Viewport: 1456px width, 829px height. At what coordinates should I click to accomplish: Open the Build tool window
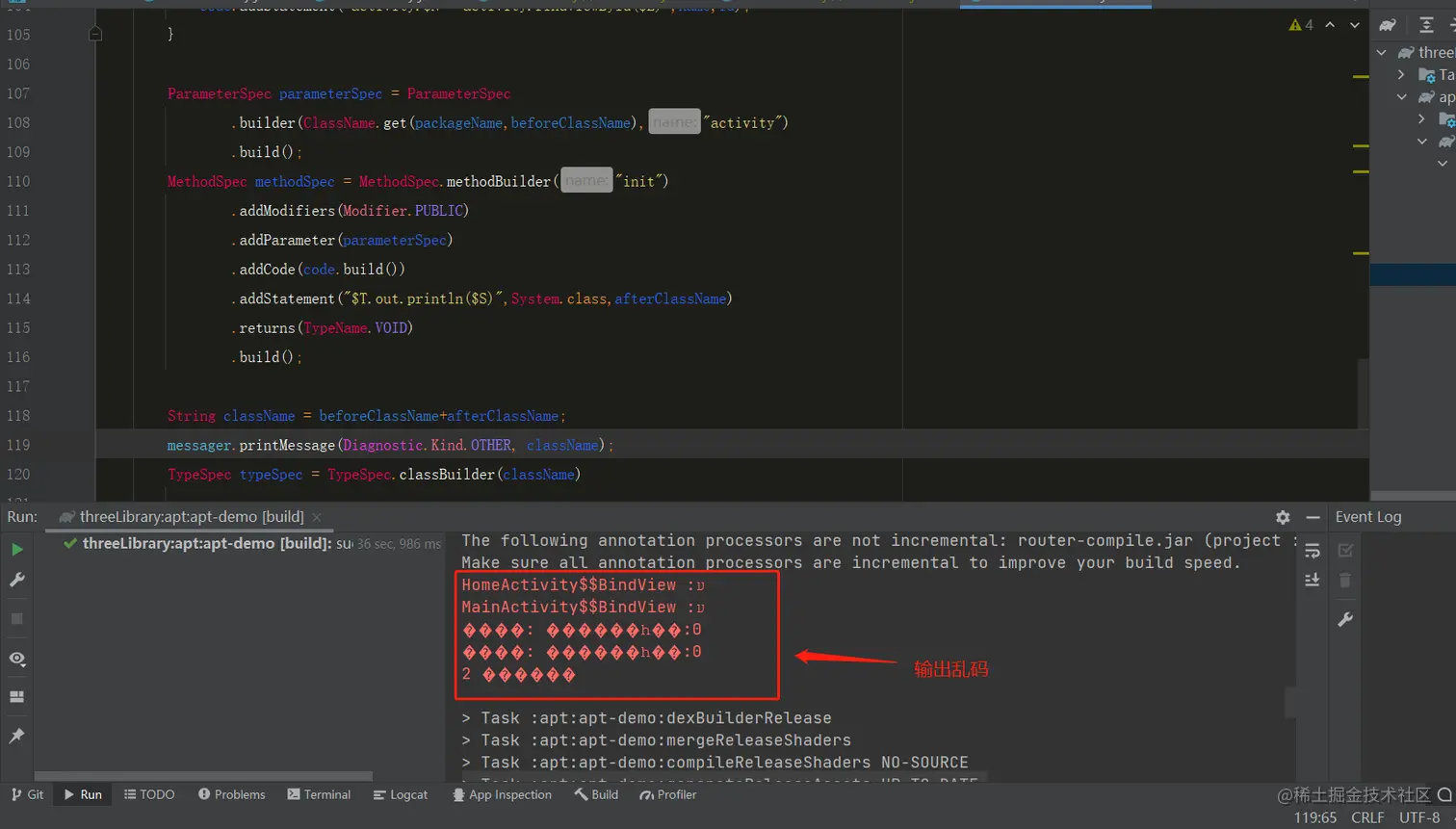[596, 794]
